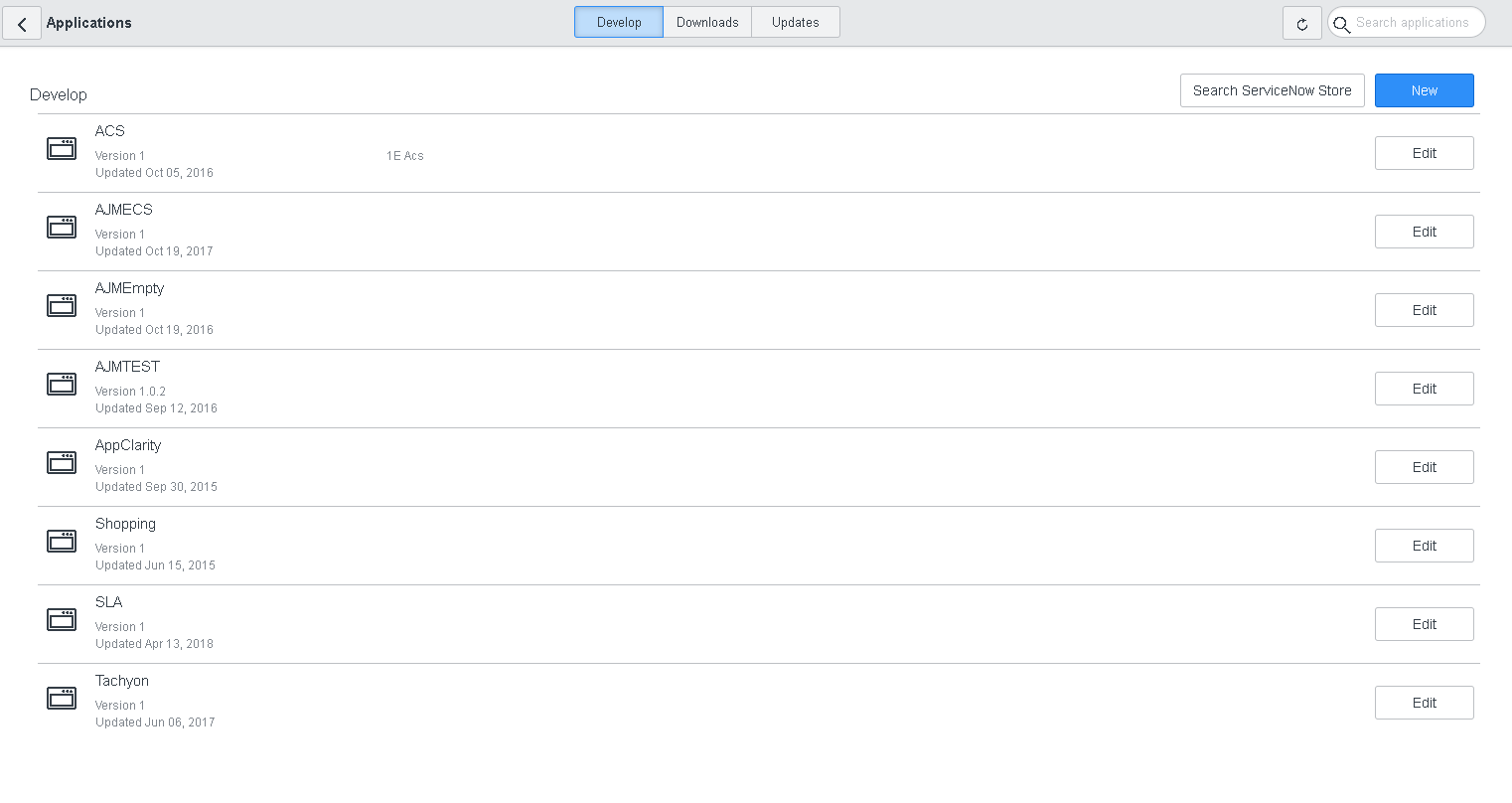Switch to the Develop tab
The height and width of the screenshot is (803, 1512).
pyautogui.click(x=619, y=22)
